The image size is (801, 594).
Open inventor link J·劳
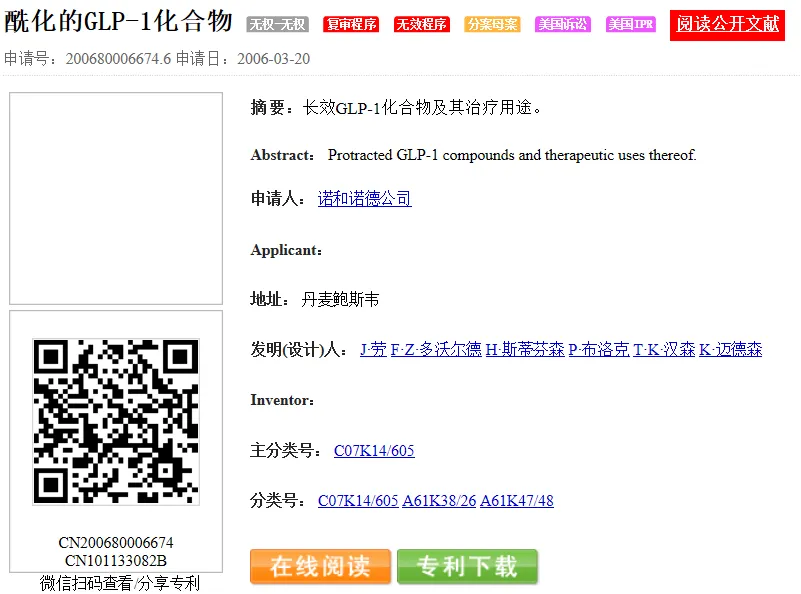[x=373, y=350]
